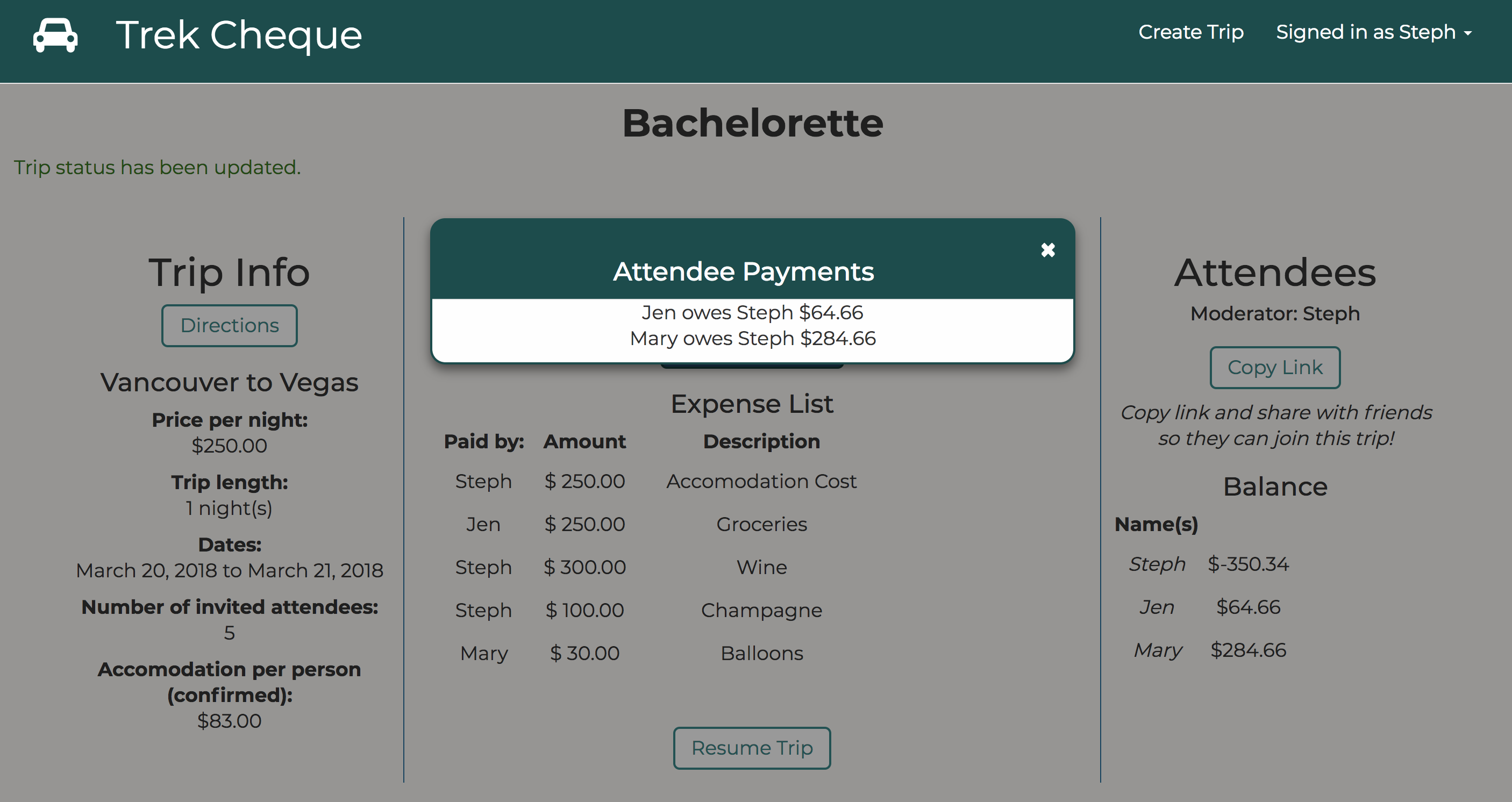Image resolution: width=1512 pixels, height=802 pixels.
Task: Select the Champagne expense entry
Action: [761, 610]
